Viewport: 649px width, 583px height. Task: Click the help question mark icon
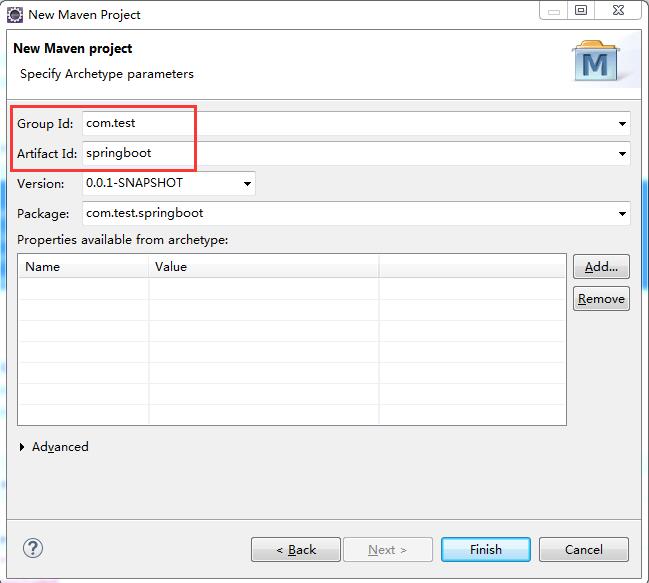tap(33, 548)
